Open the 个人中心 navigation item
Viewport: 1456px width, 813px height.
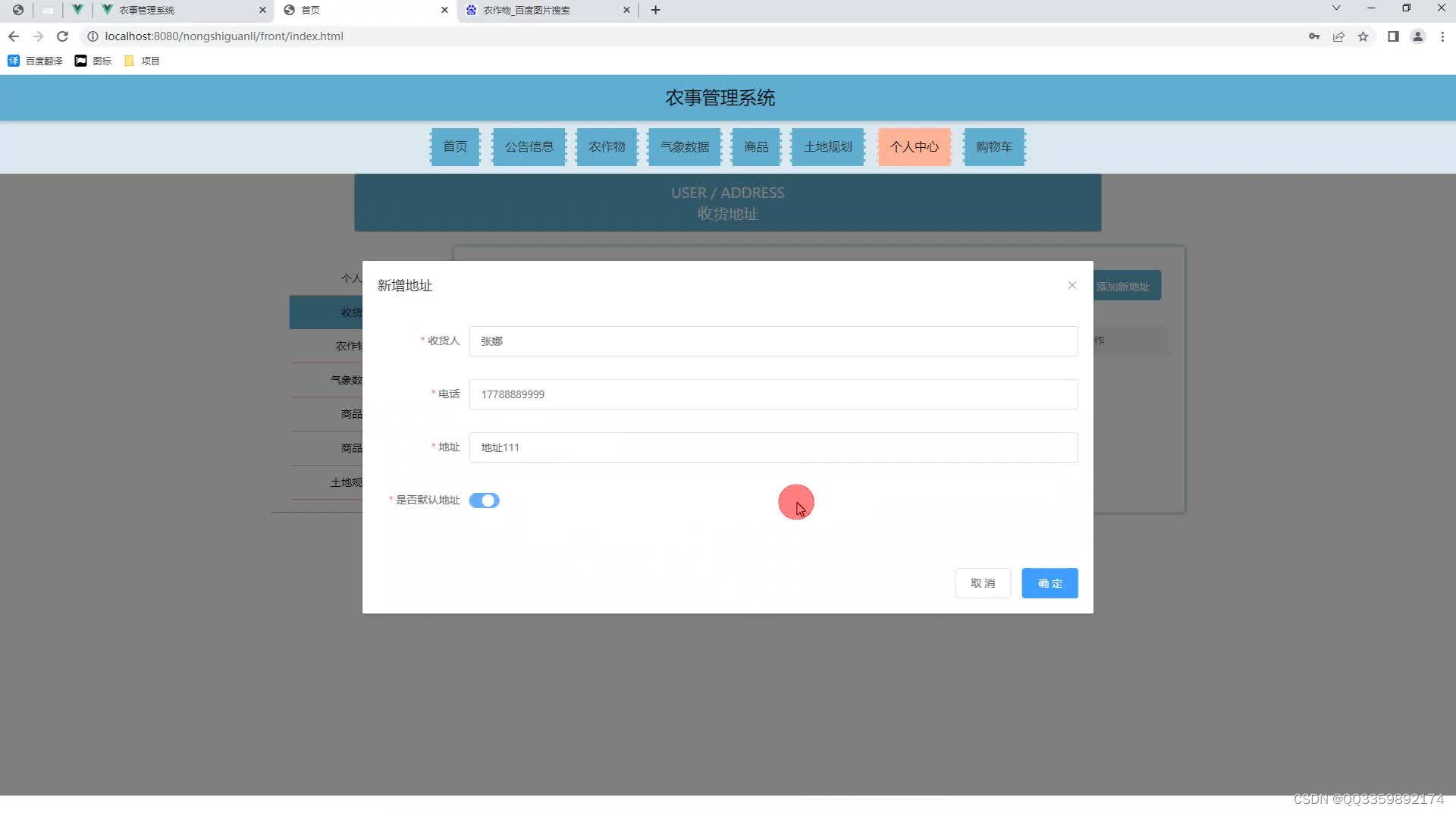coord(915,146)
